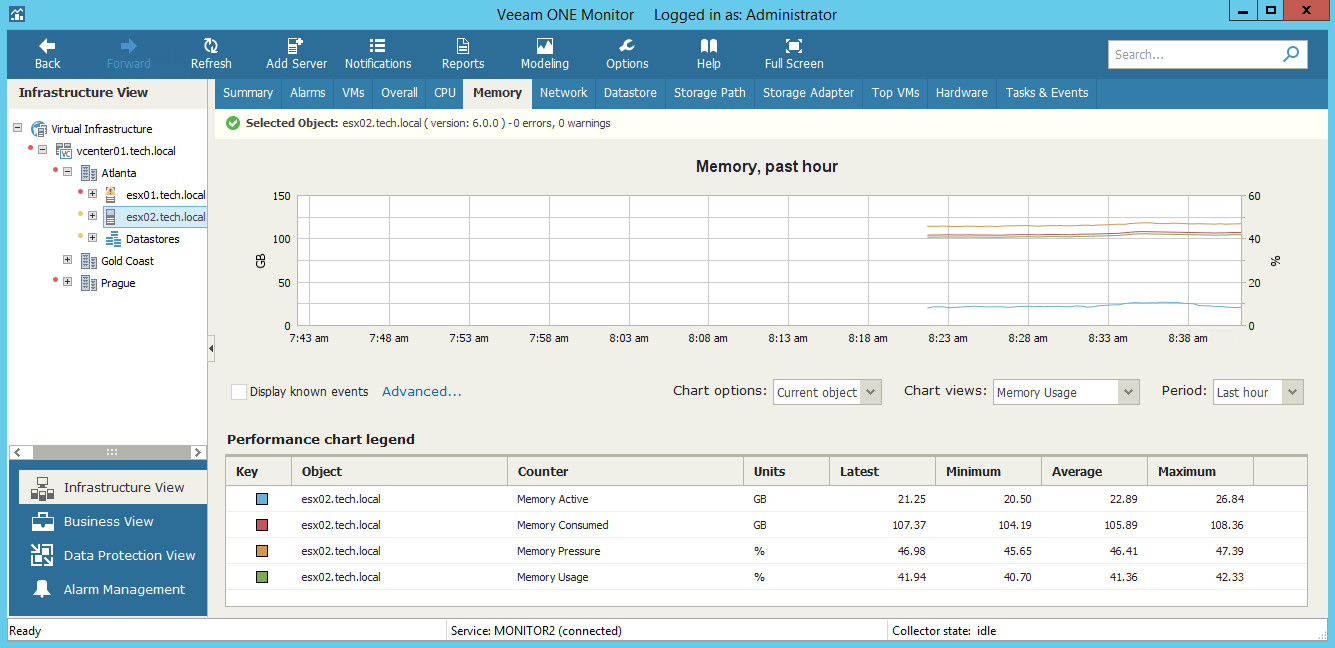The width and height of the screenshot is (1335, 648).
Task: Open the Notifications toolbar item
Action: tap(378, 54)
